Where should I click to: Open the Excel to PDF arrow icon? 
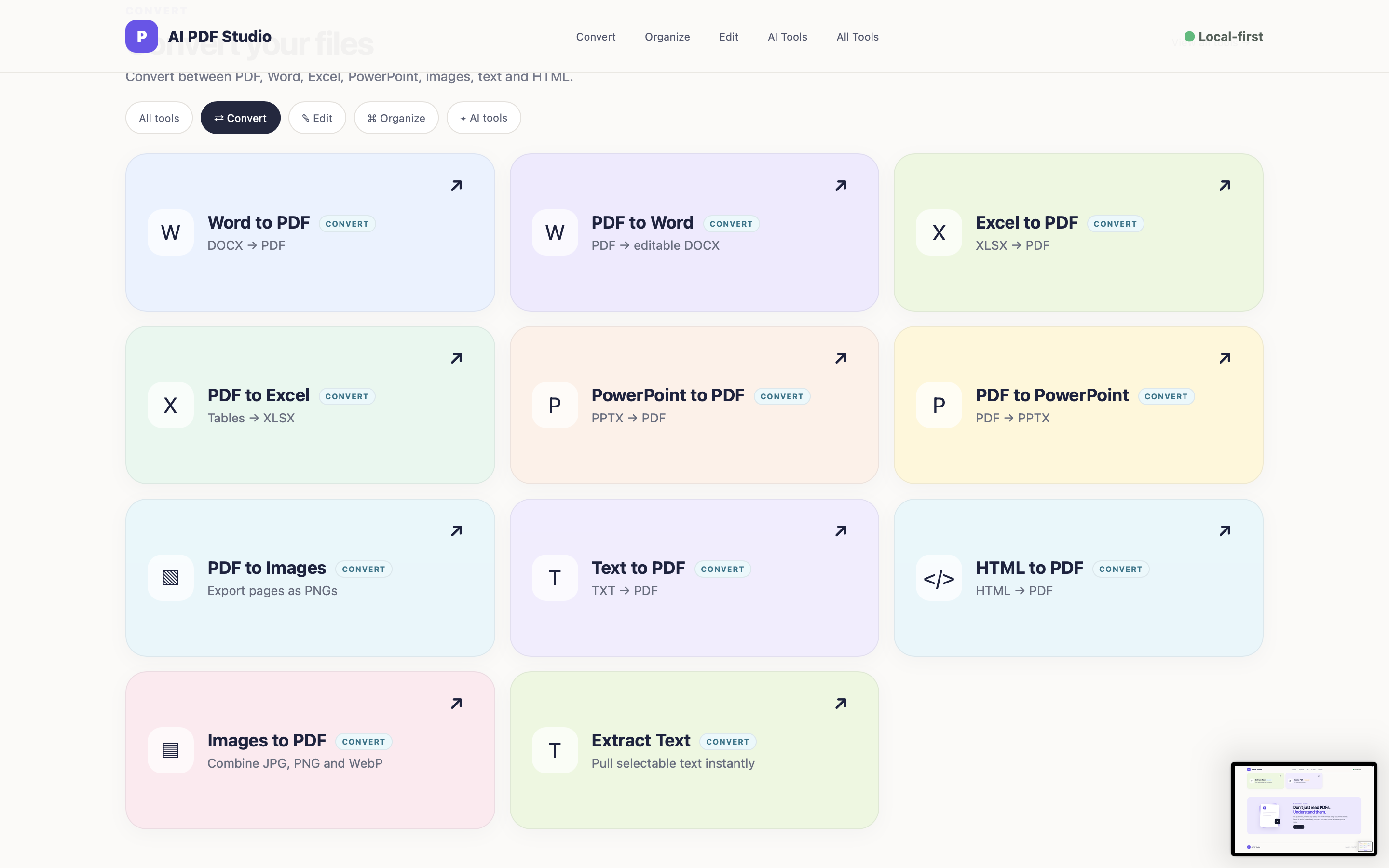tap(1225, 186)
